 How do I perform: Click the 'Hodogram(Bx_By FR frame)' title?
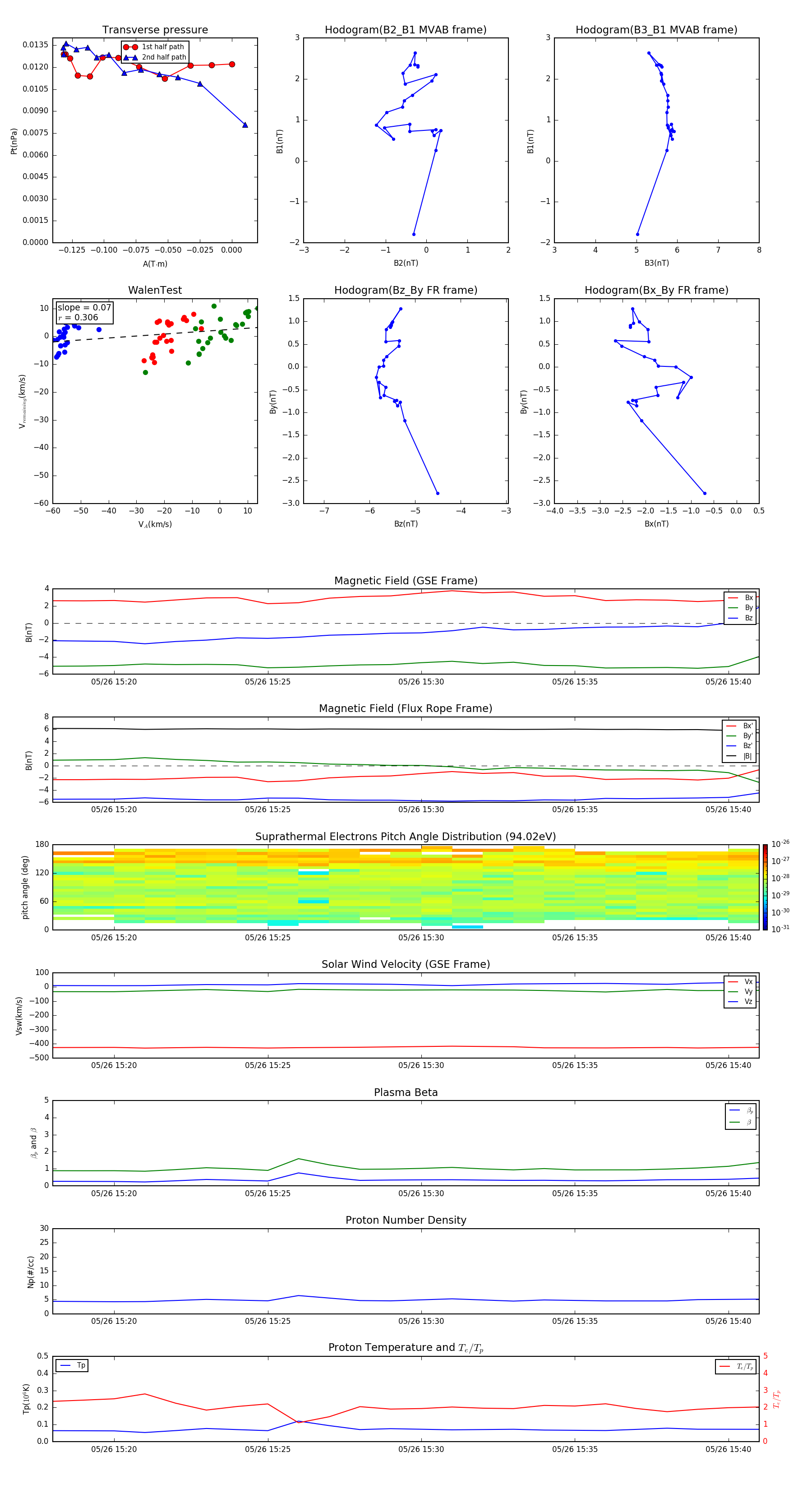tap(656, 290)
